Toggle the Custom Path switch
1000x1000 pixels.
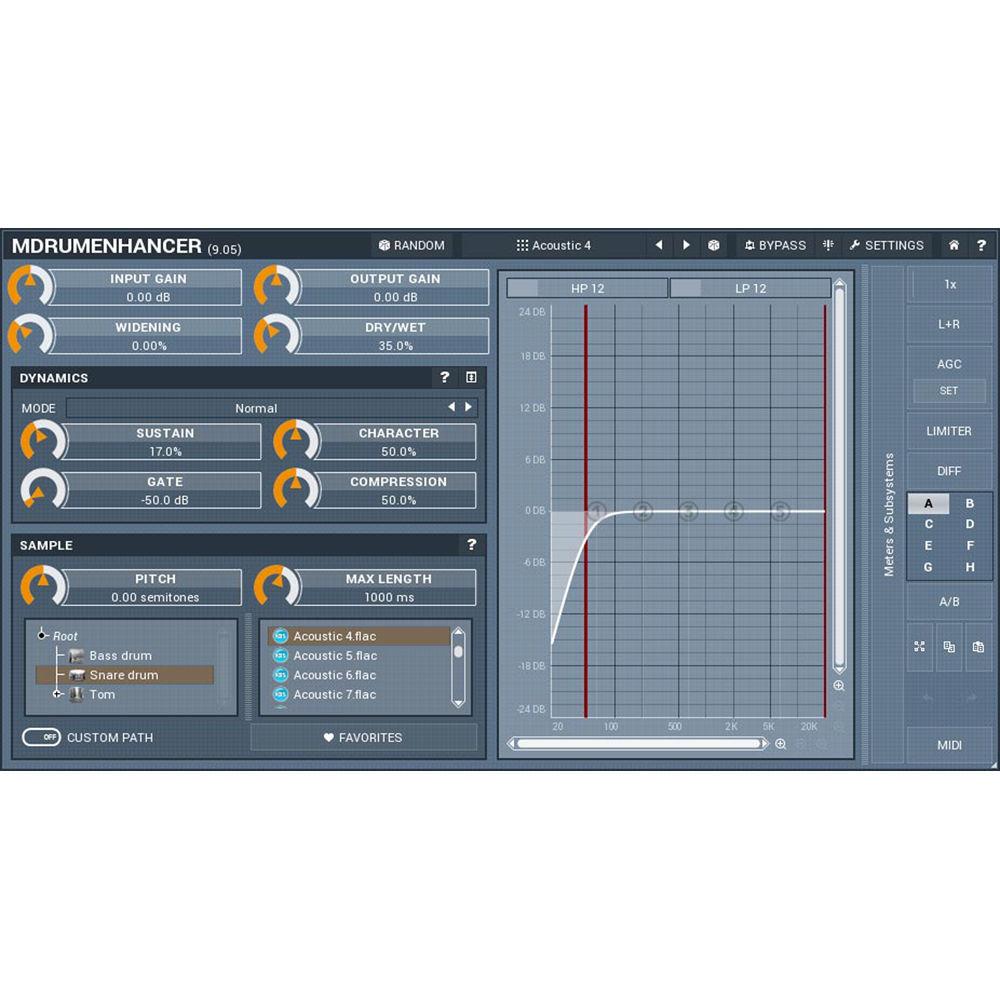coord(42,737)
